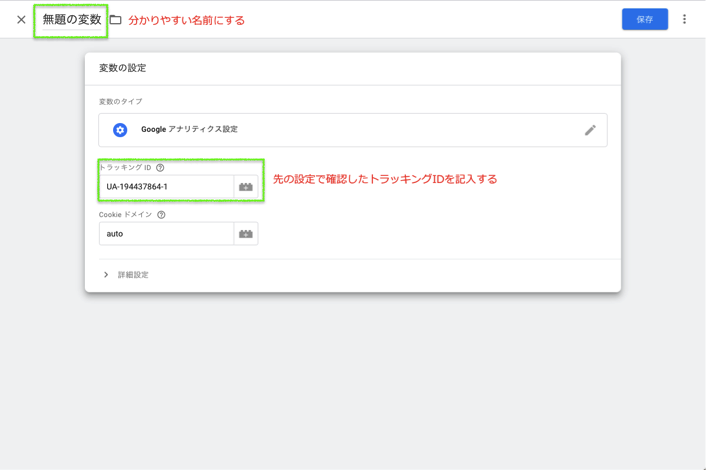Edit variable type with the pencil icon
Viewport: 706px width, 470px height.
point(590,130)
